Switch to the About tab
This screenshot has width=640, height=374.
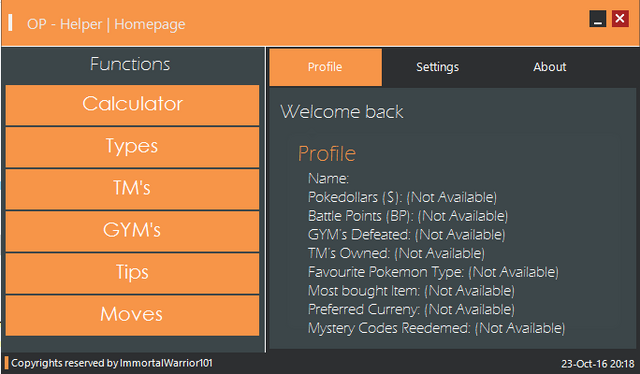pyautogui.click(x=549, y=67)
